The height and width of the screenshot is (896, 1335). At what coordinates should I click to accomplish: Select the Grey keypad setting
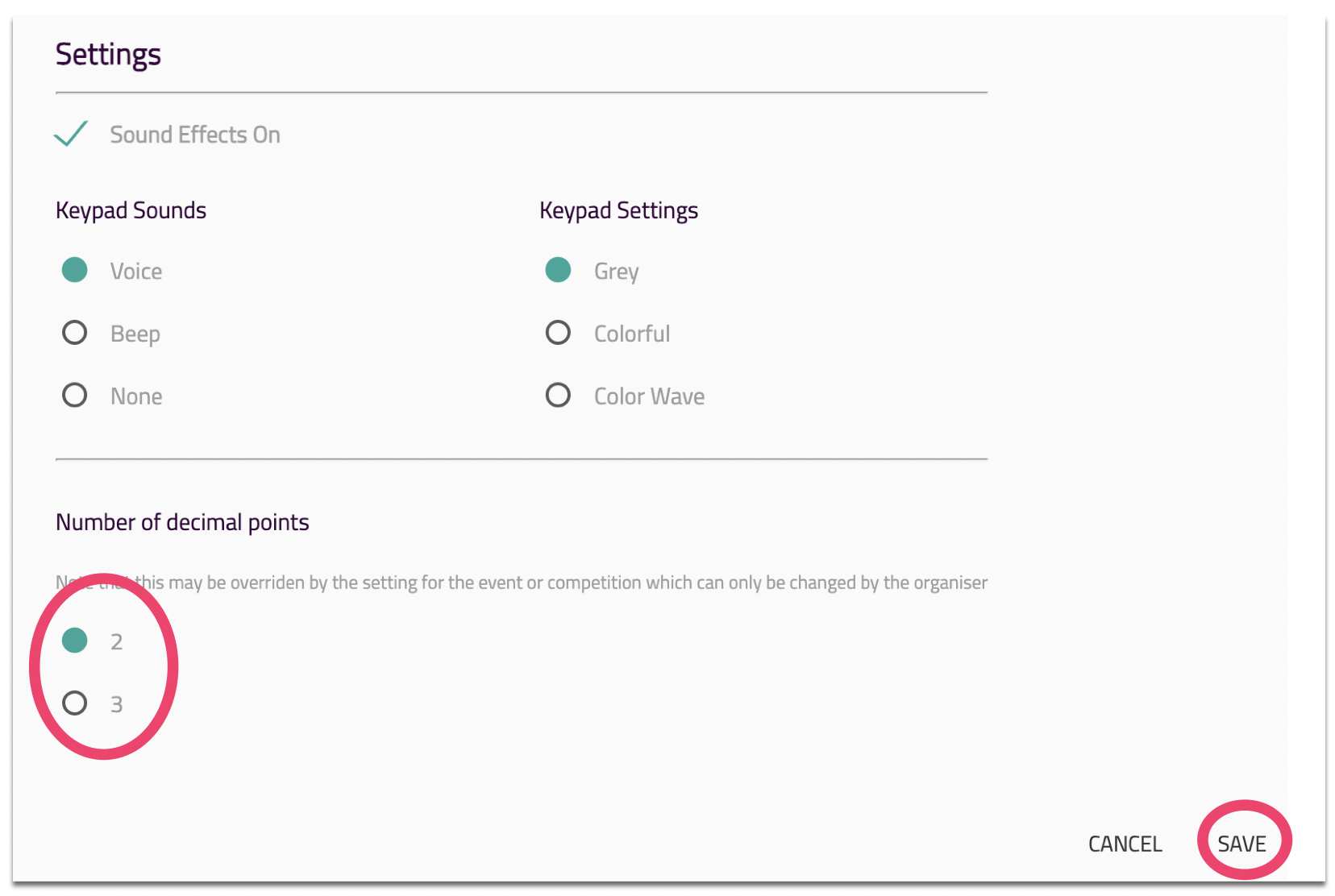click(558, 270)
